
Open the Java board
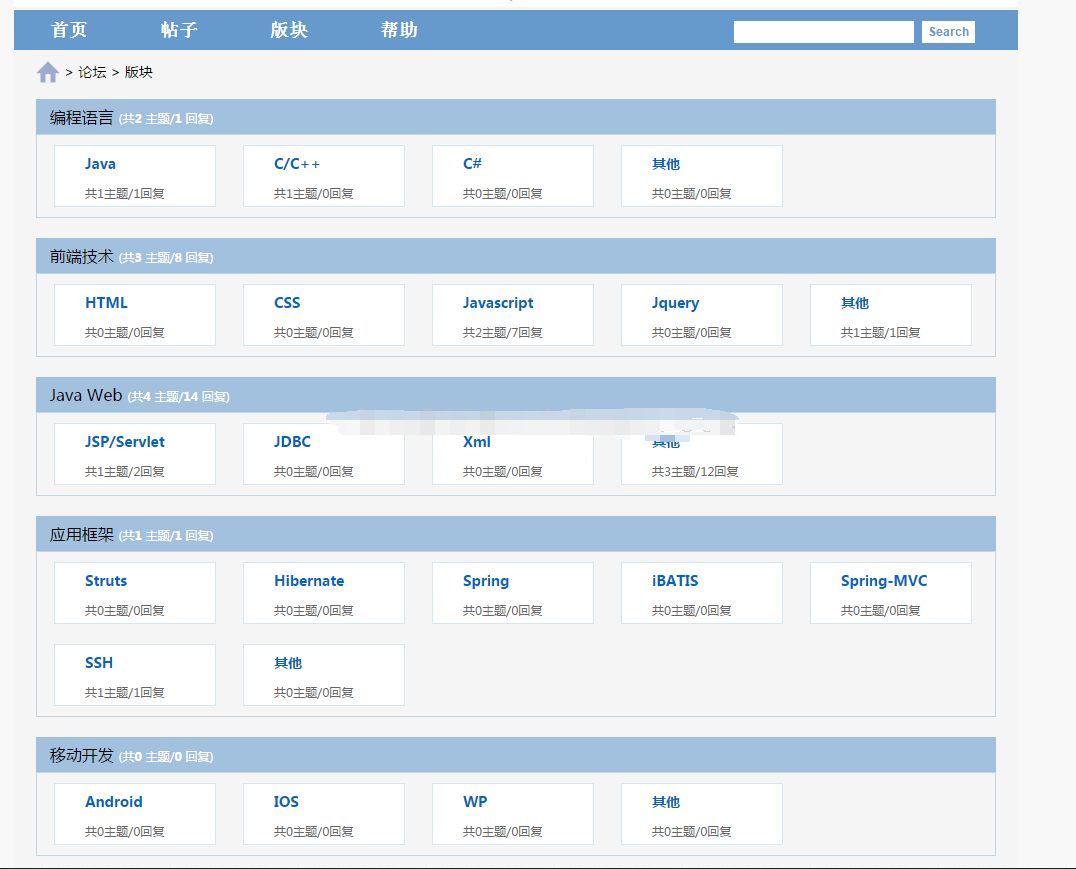tap(100, 164)
